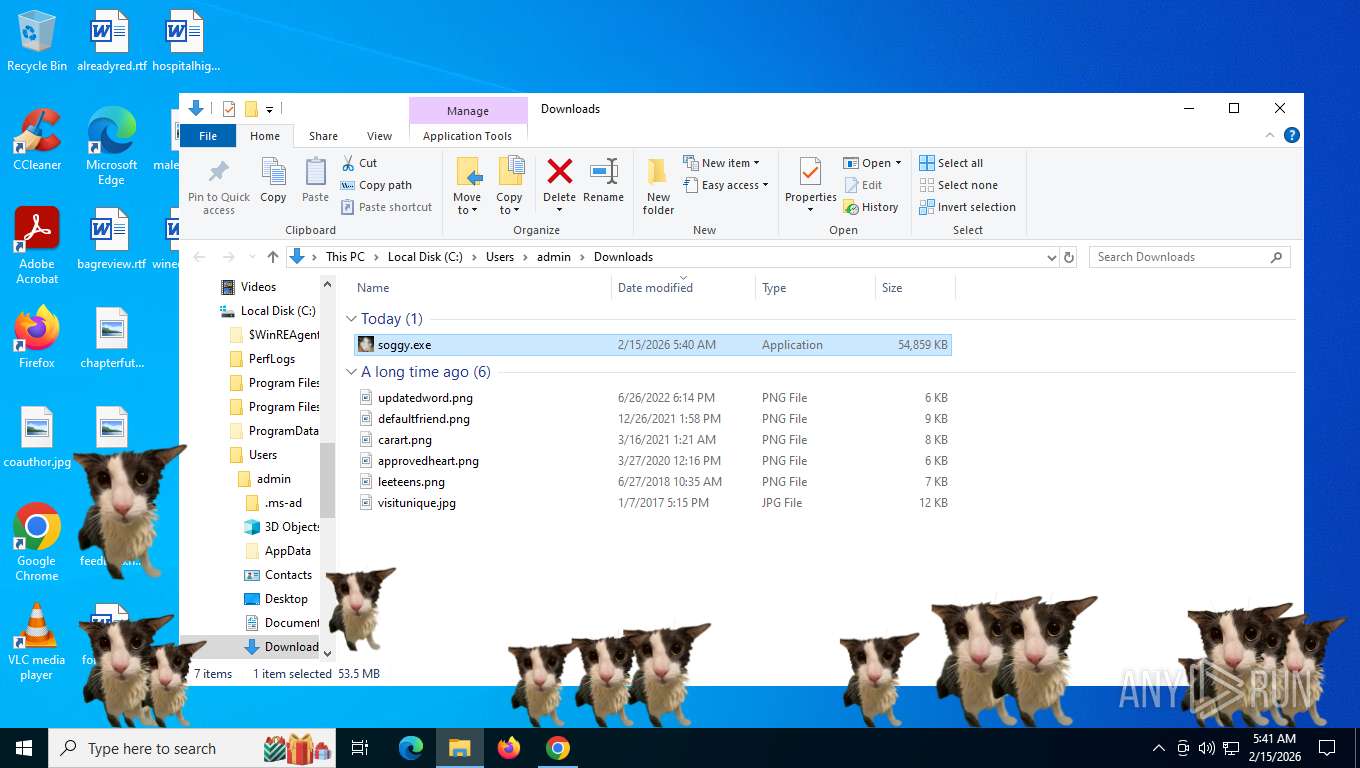Click the Copy ribbon icon
Viewport: 1360px width, 768px height.
pyautogui.click(x=273, y=172)
